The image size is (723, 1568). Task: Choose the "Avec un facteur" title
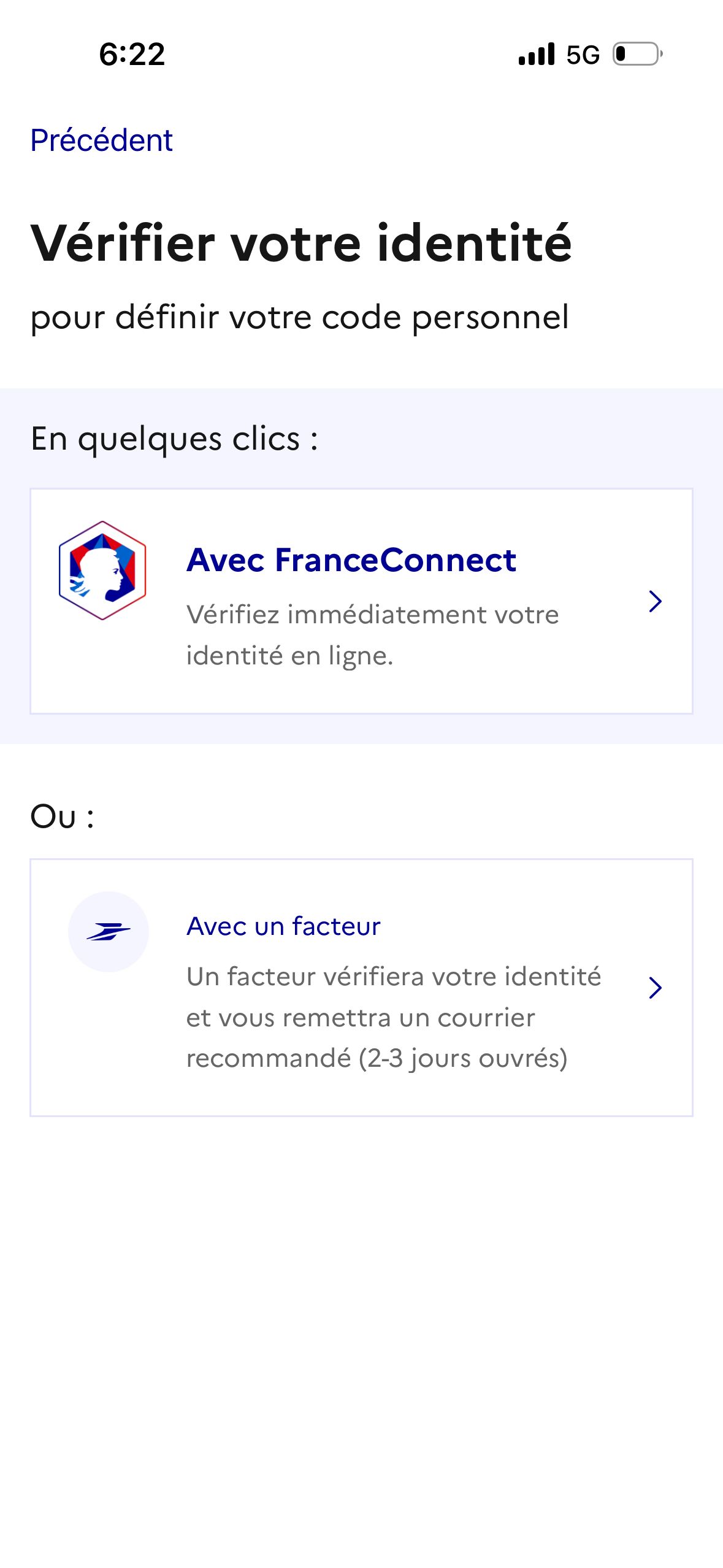pyautogui.click(x=283, y=926)
